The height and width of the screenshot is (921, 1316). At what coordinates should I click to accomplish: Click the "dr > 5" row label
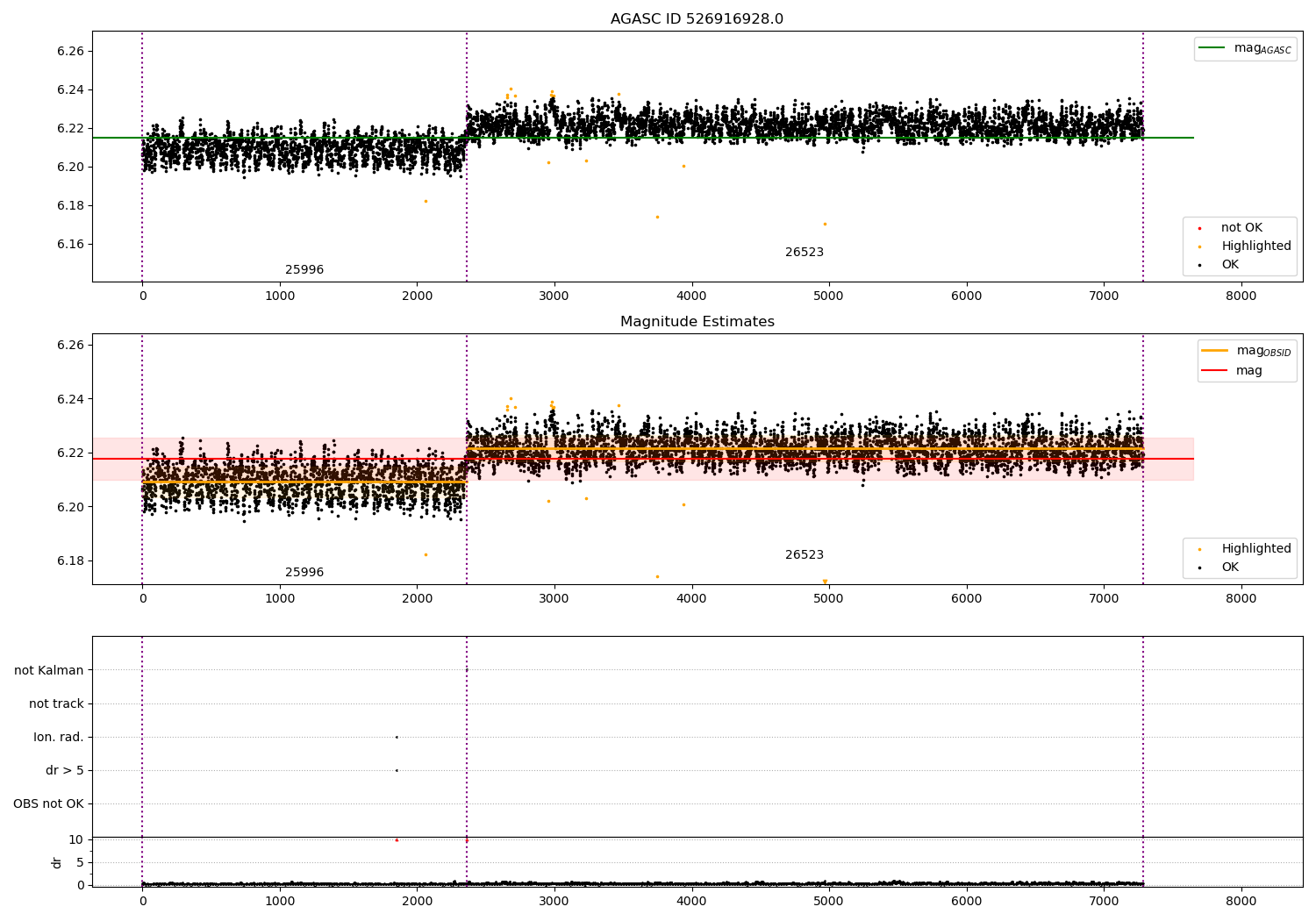pyautogui.click(x=65, y=771)
